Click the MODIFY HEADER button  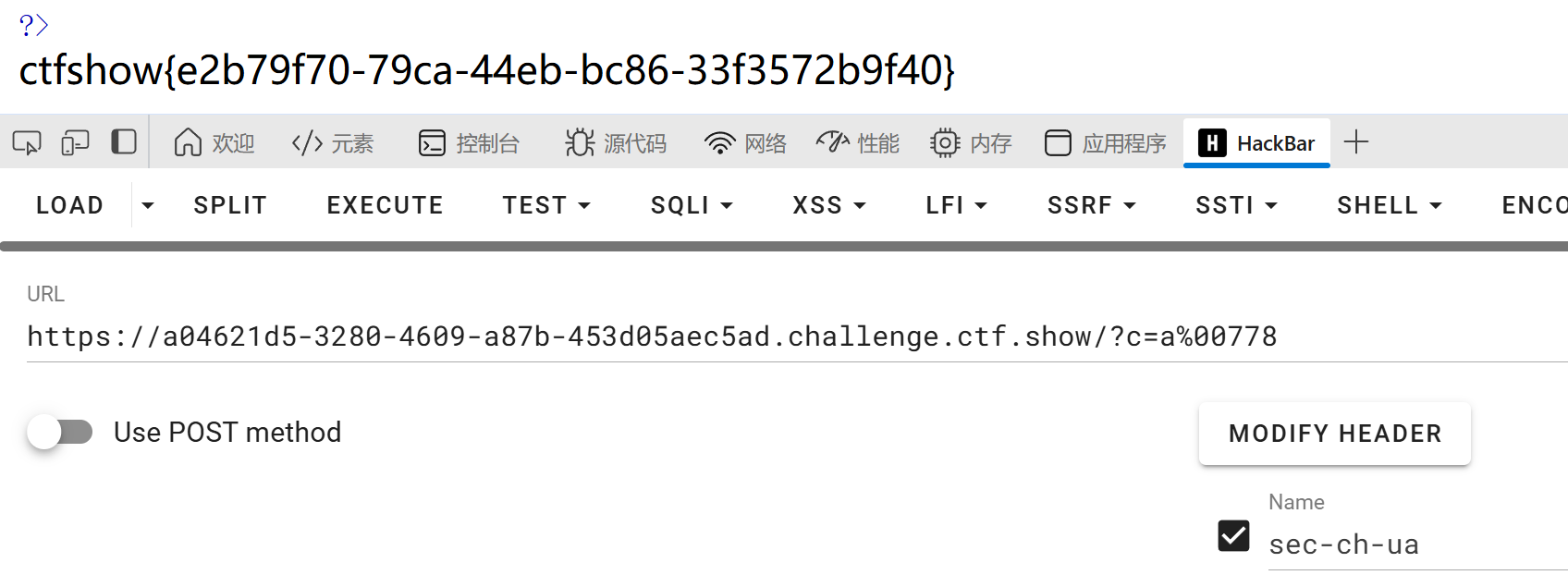coord(1334,434)
